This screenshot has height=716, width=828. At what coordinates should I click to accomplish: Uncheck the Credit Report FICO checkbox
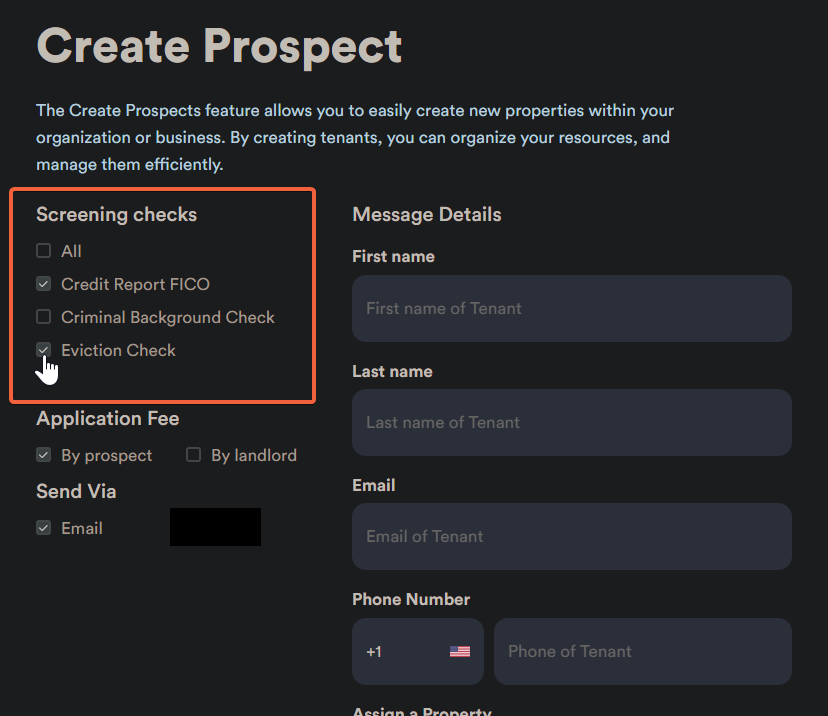pyautogui.click(x=43, y=284)
